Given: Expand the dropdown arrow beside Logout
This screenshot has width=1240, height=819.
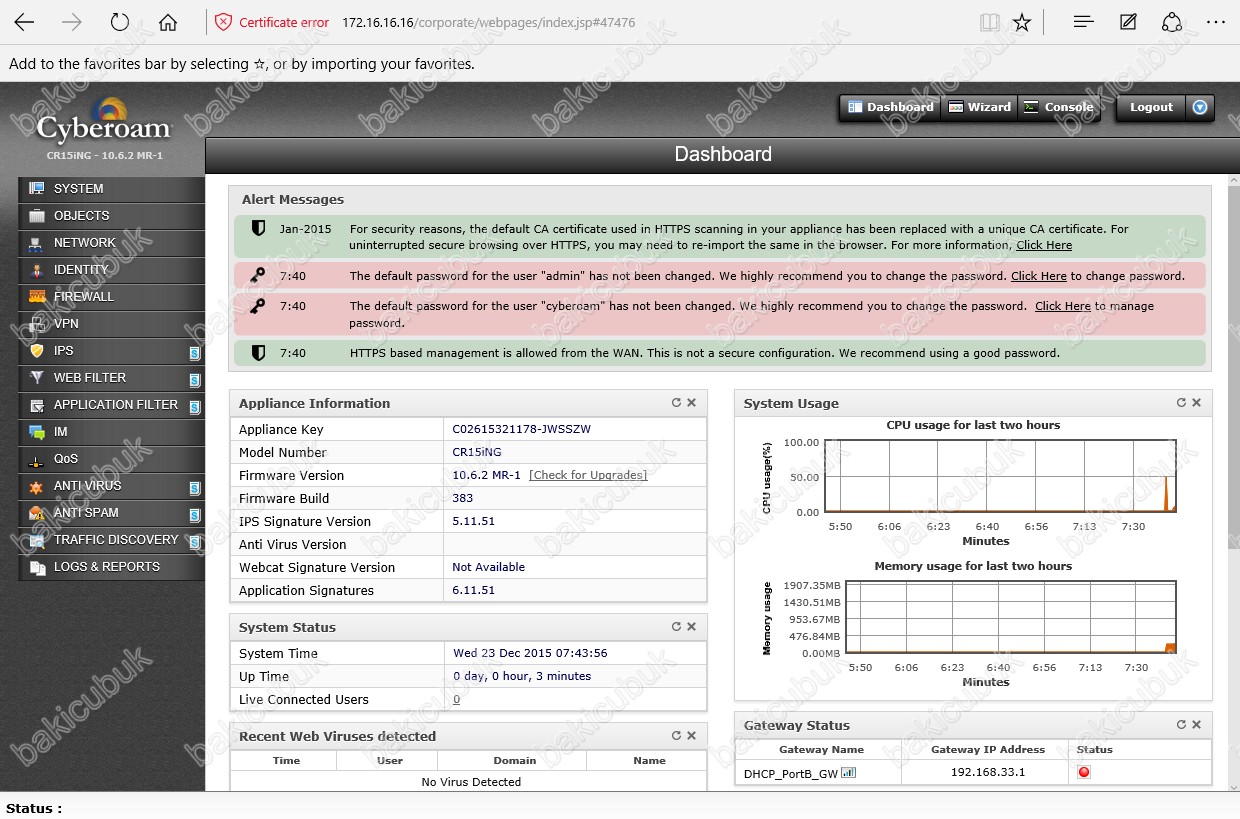Looking at the screenshot, I should (1201, 107).
